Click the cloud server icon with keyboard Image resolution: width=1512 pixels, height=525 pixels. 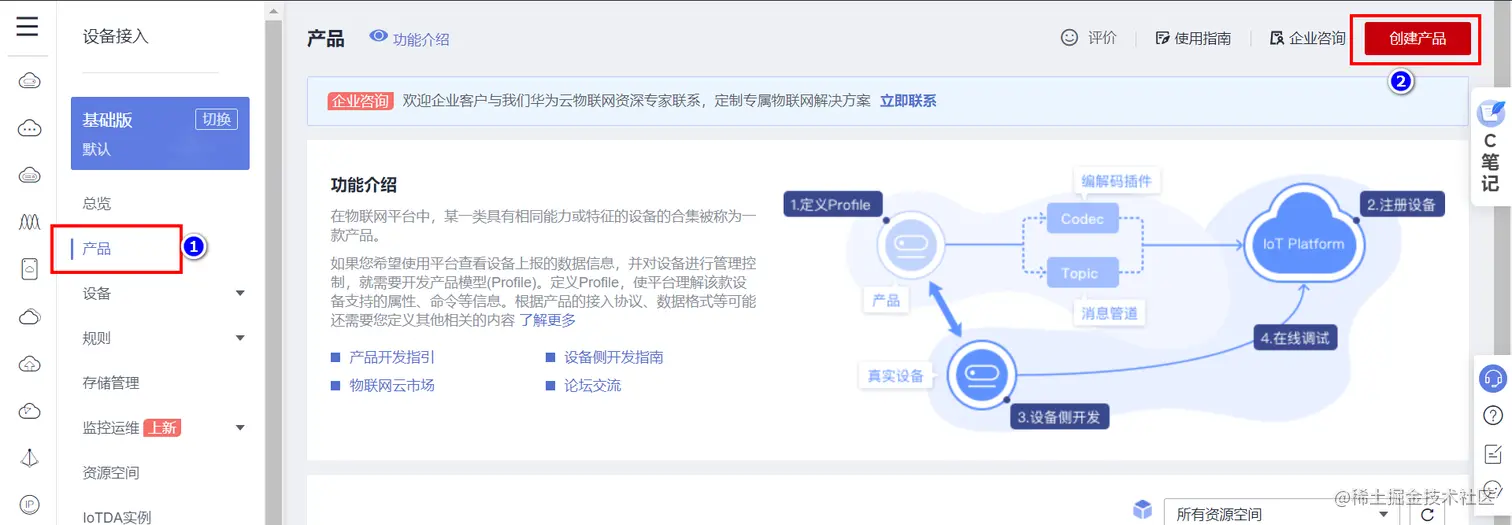pos(30,175)
